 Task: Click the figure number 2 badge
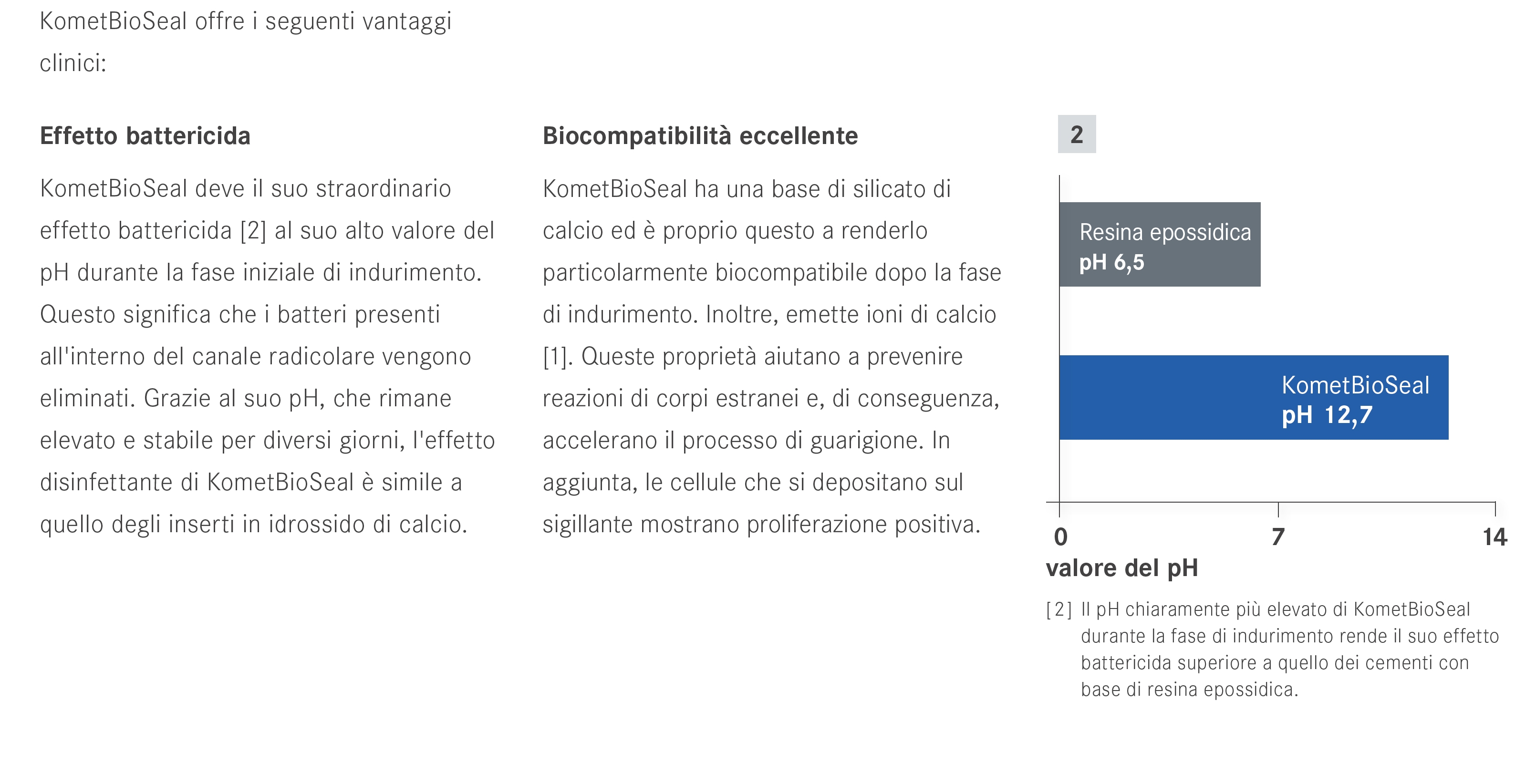[1076, 134]
